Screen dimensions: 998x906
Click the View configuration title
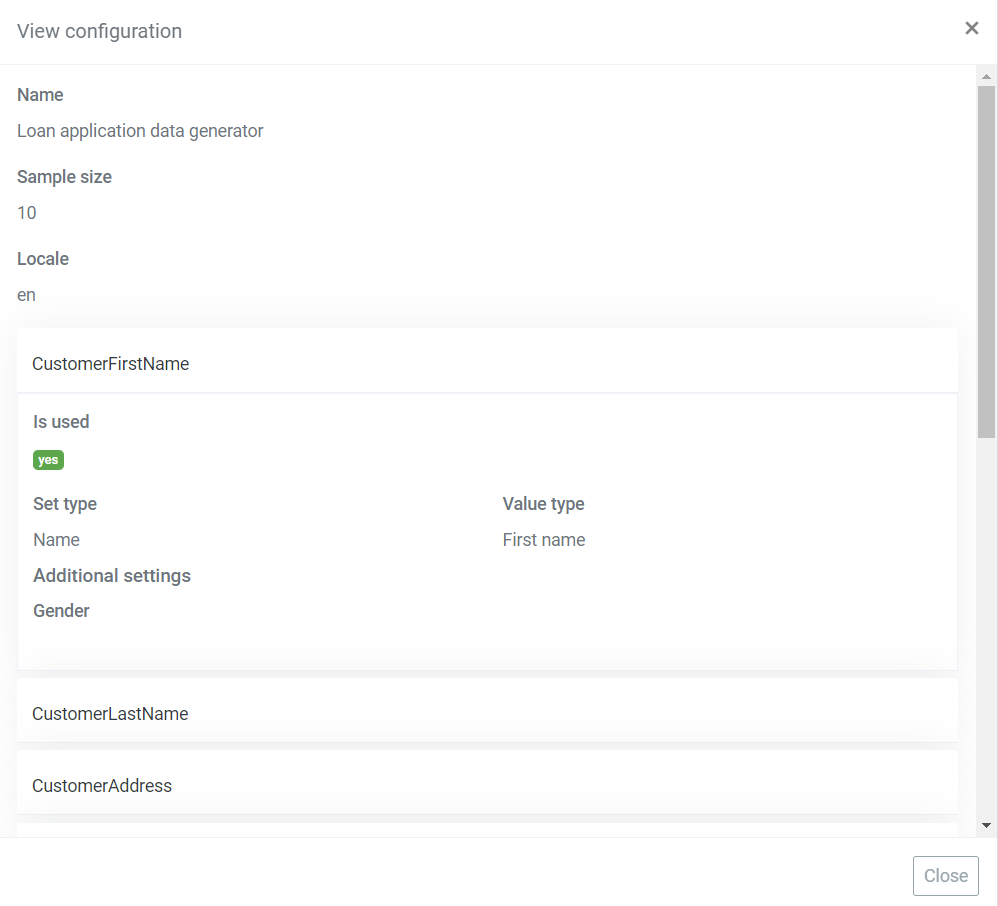tap(99, 31)
